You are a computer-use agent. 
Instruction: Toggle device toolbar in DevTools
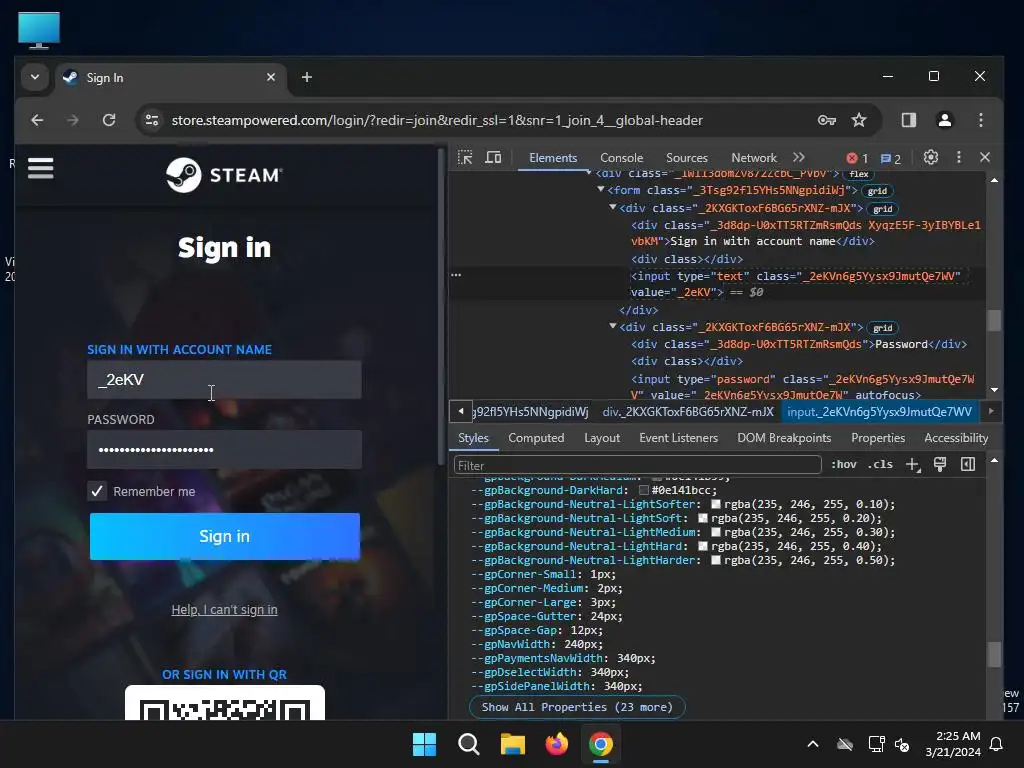[493, 157]
